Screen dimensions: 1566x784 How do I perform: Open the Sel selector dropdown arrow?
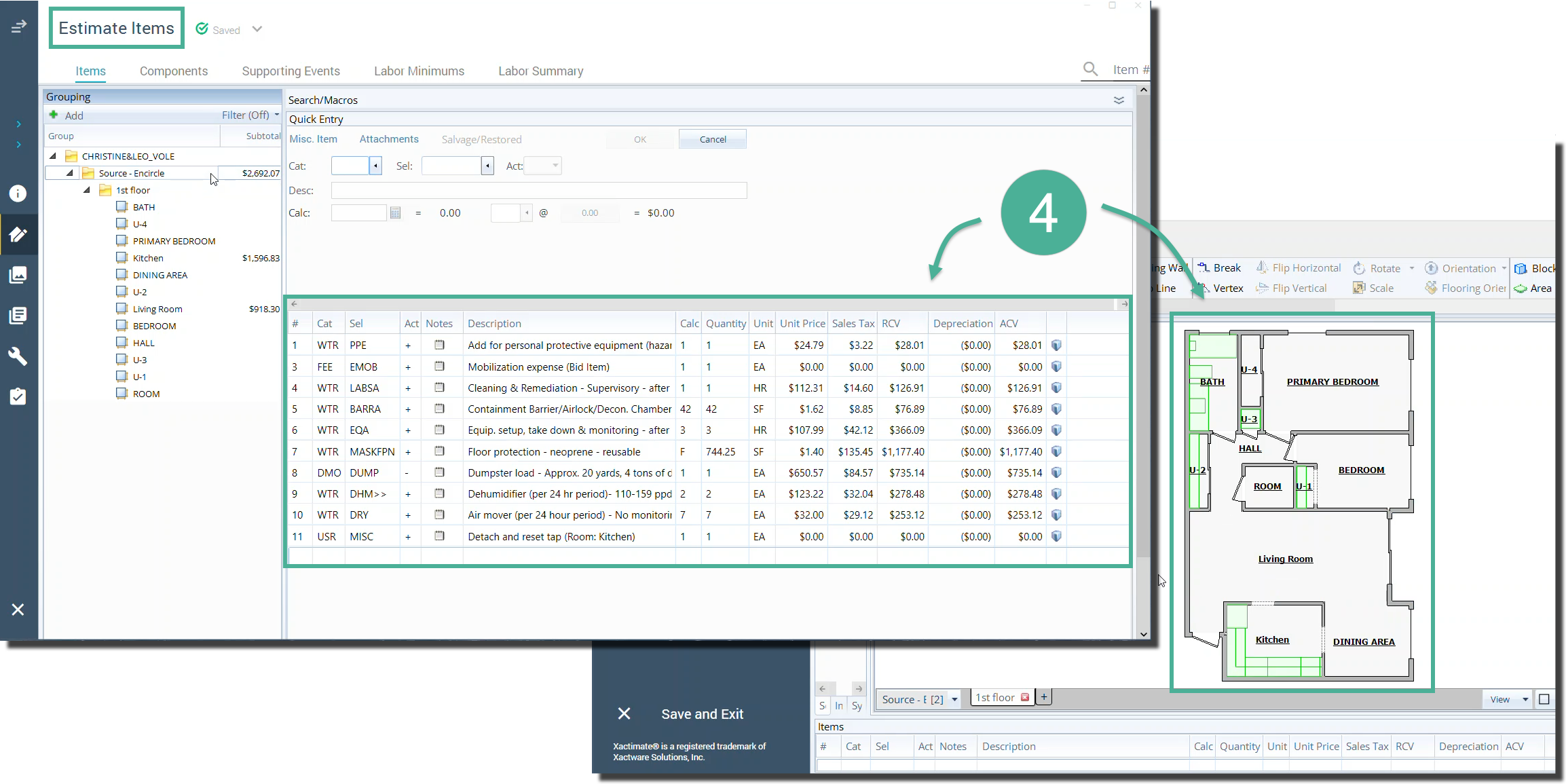point(487,166)
